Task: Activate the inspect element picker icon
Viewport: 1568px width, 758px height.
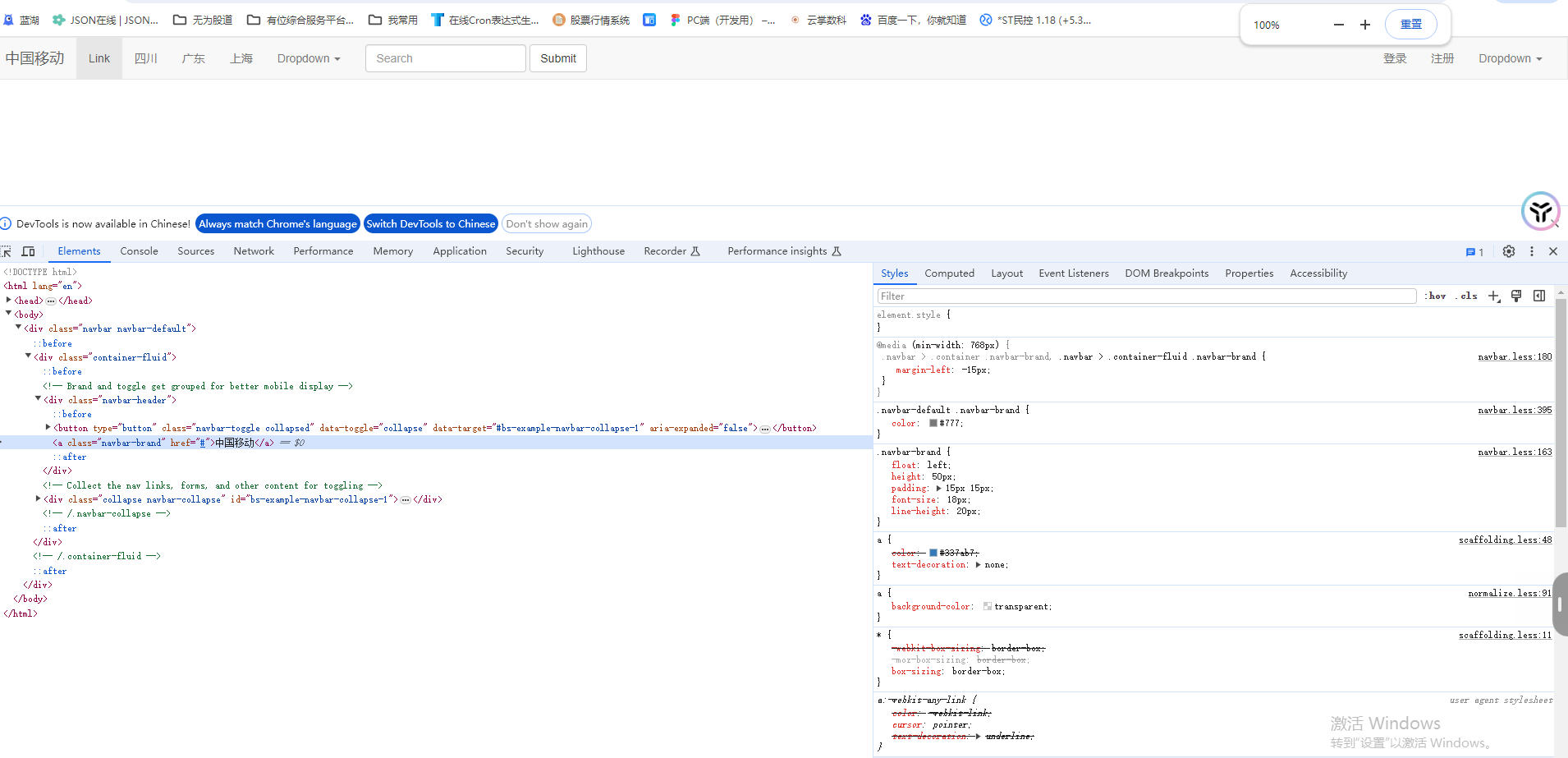Action: pyautogui.click(x=7, y=251)
